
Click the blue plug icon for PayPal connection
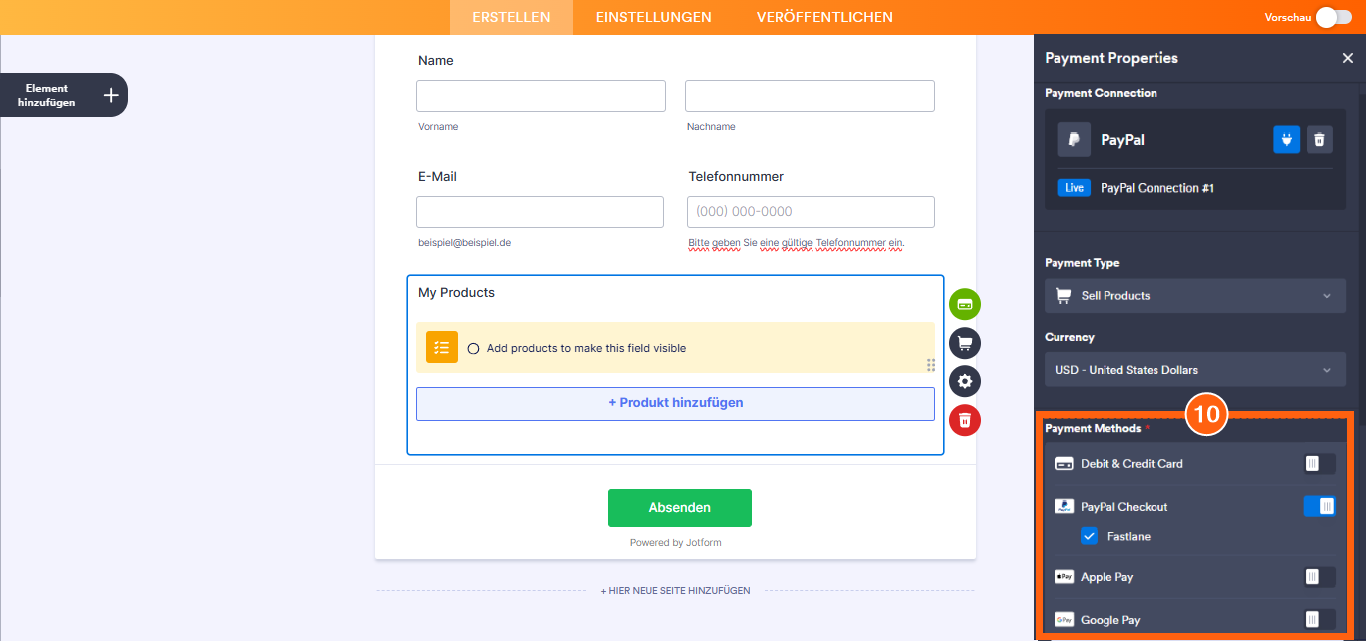pos(1286,139)
